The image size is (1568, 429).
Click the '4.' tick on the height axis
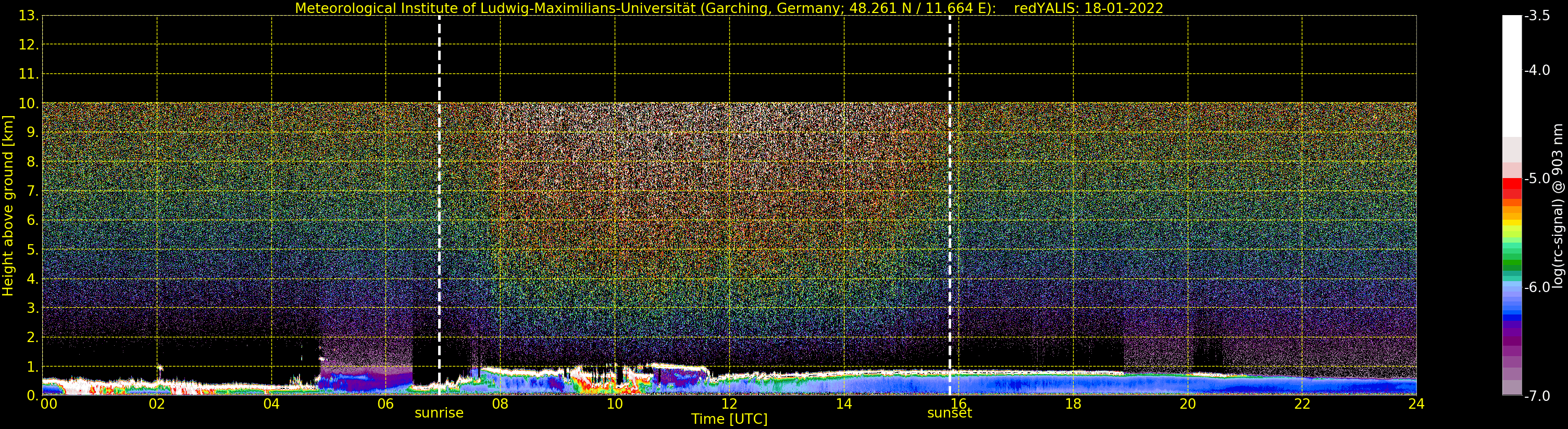click(32, 279)
